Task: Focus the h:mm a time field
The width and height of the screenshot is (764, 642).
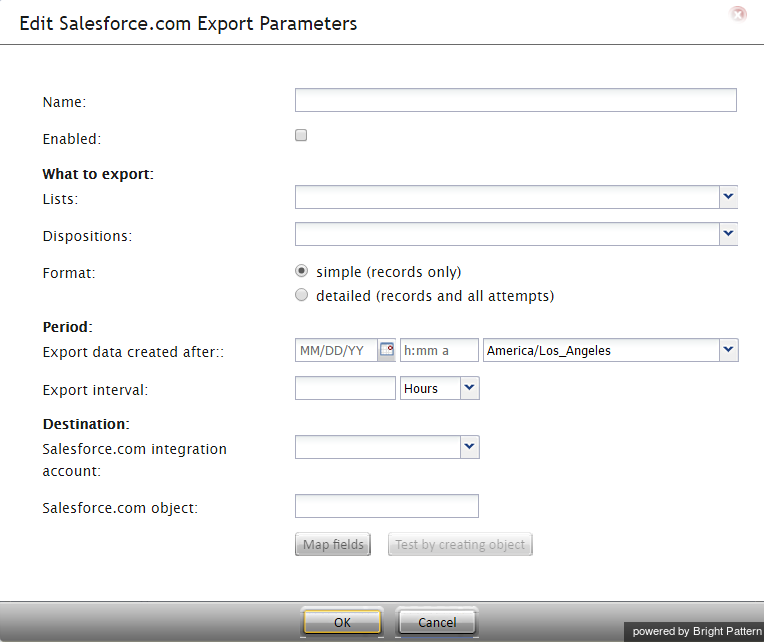Action: tap(439, 350)
